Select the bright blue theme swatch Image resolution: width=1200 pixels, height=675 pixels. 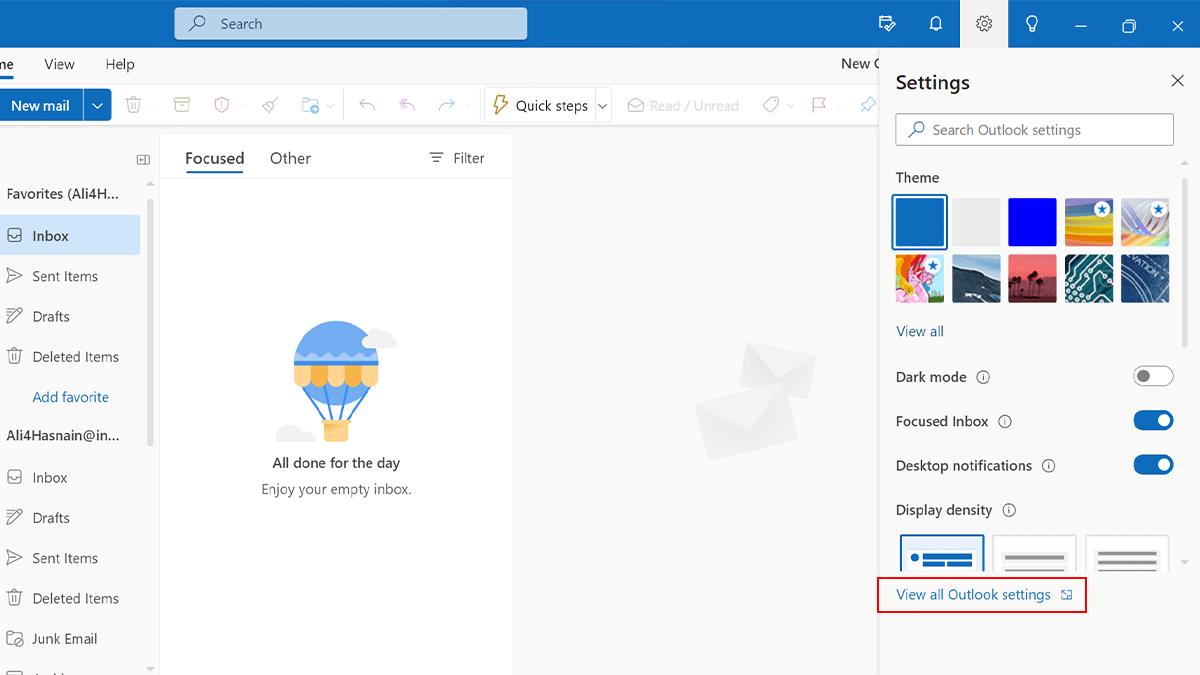click(1032, 222)
